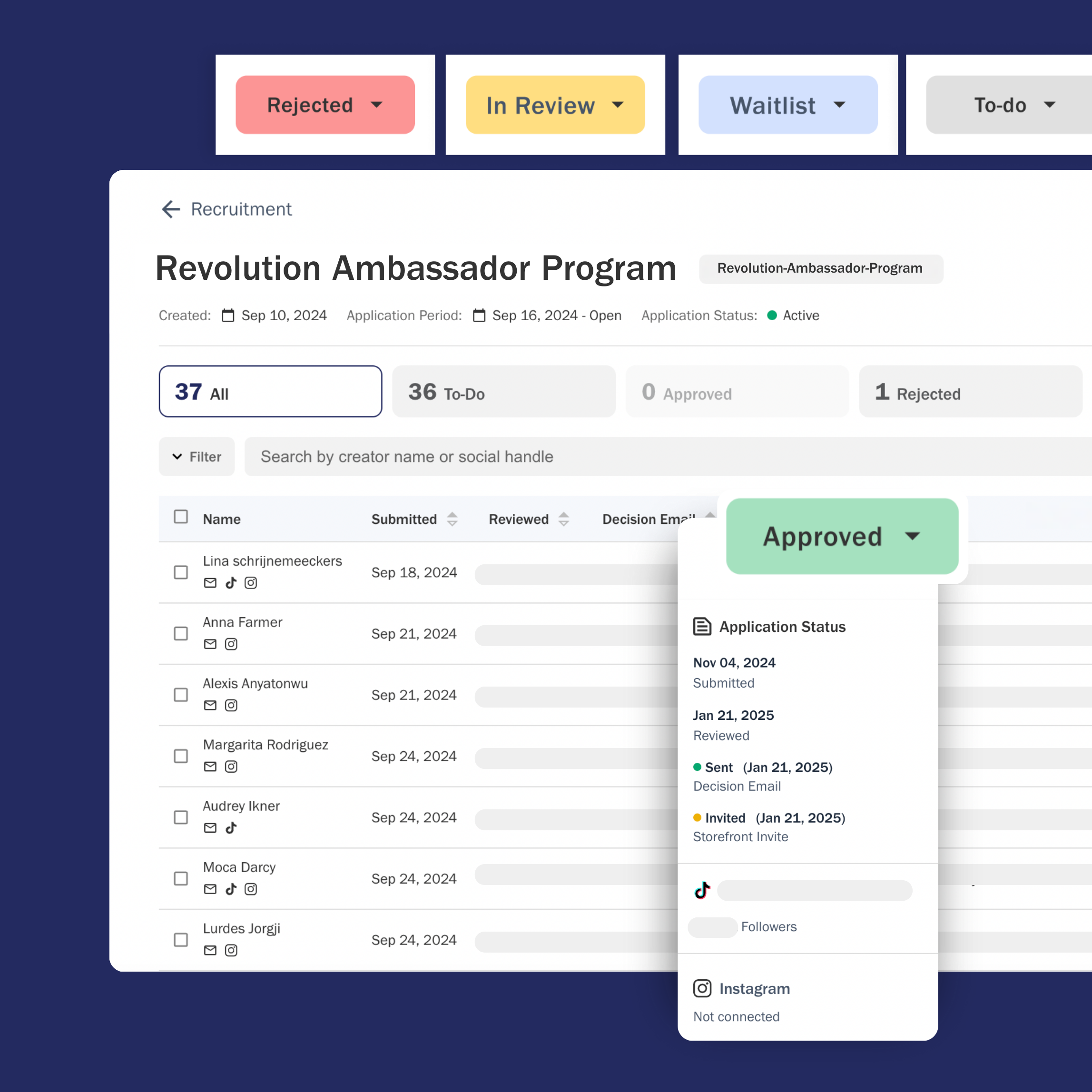This screenshot has height=1092, width=1092.
Task: Click the Instagram Not connected text
Action: click(737, 1016)
